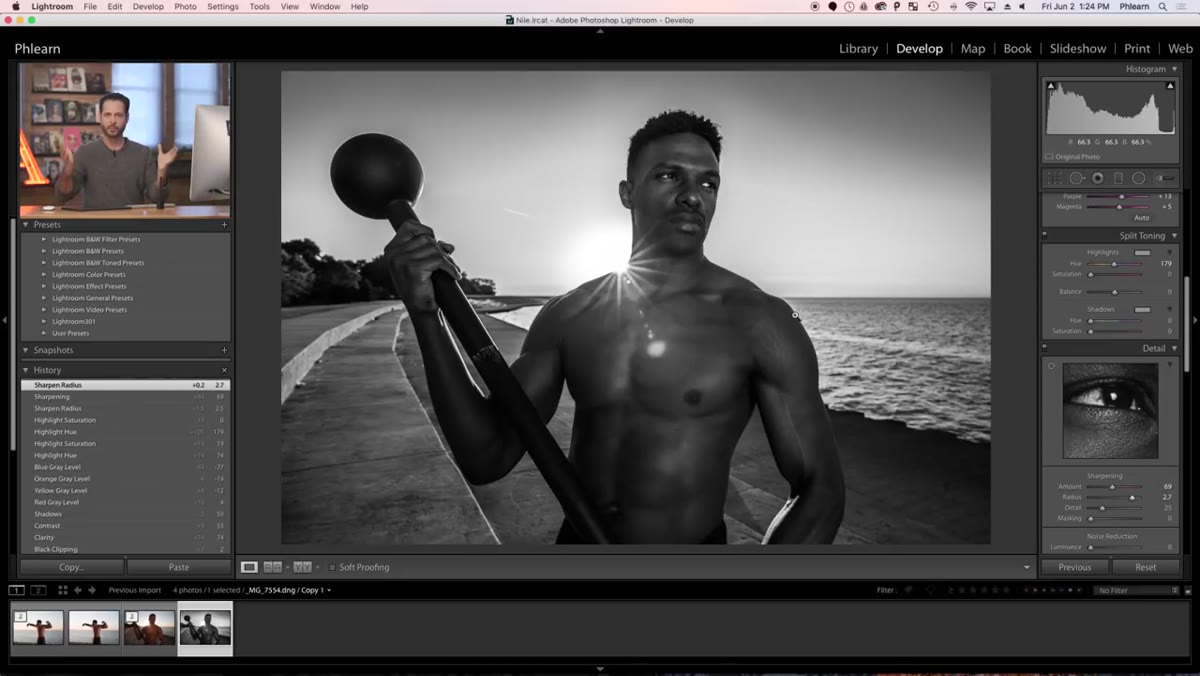
Task: Select the Highlight Hue 179 history step
Action: coord(126,432)
